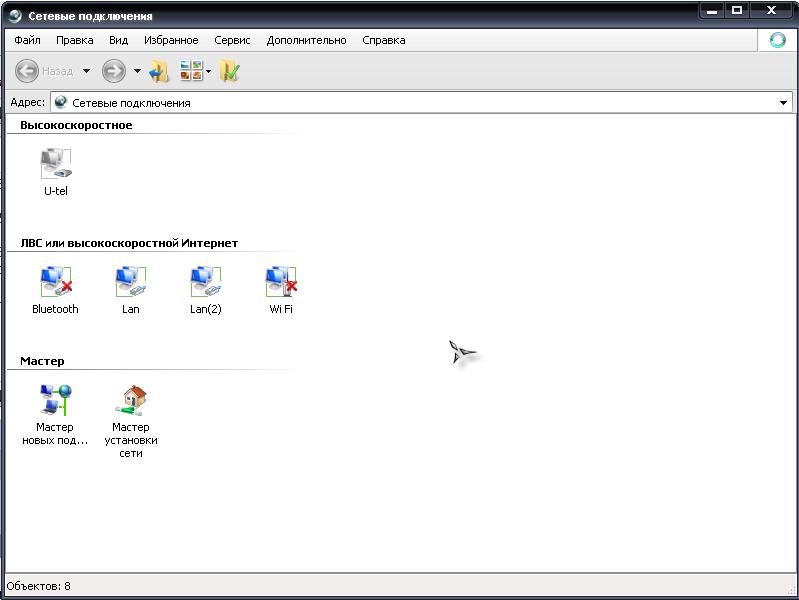Image resolution: width=799 pixels, height=600 pixels.
Task: Open the Файл menu
Action: click(x=28, y=40)
